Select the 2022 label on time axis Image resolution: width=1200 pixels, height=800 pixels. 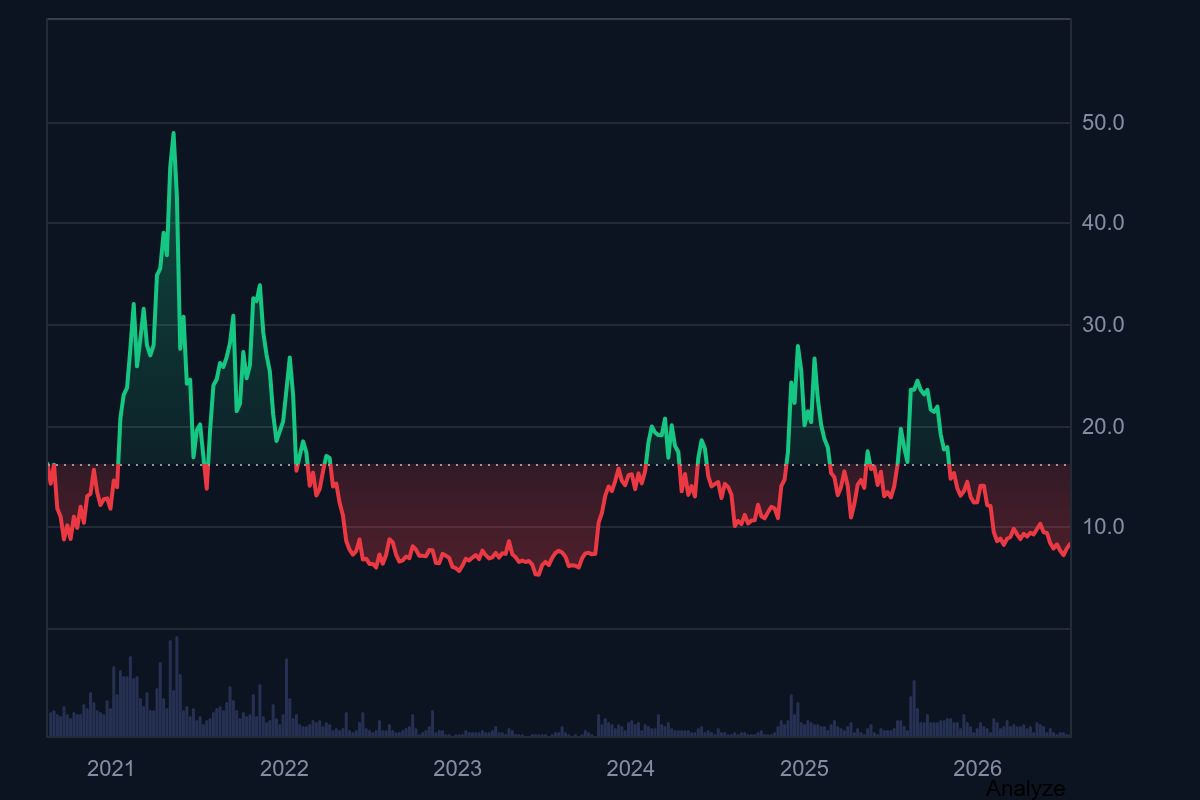coord(284,768)
